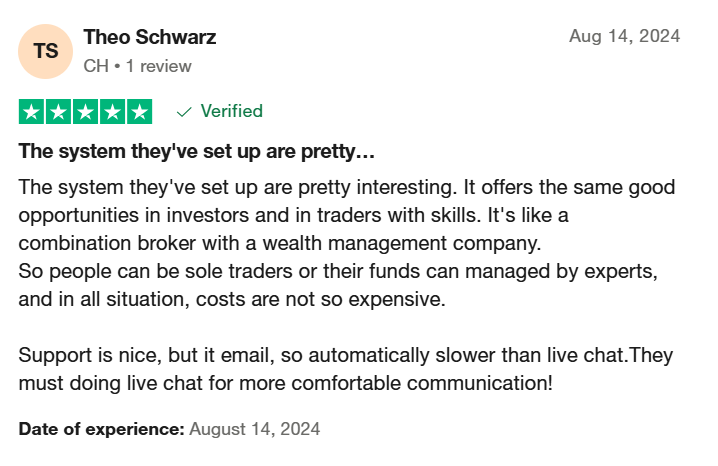Click the Verified label text

(232, 111)
